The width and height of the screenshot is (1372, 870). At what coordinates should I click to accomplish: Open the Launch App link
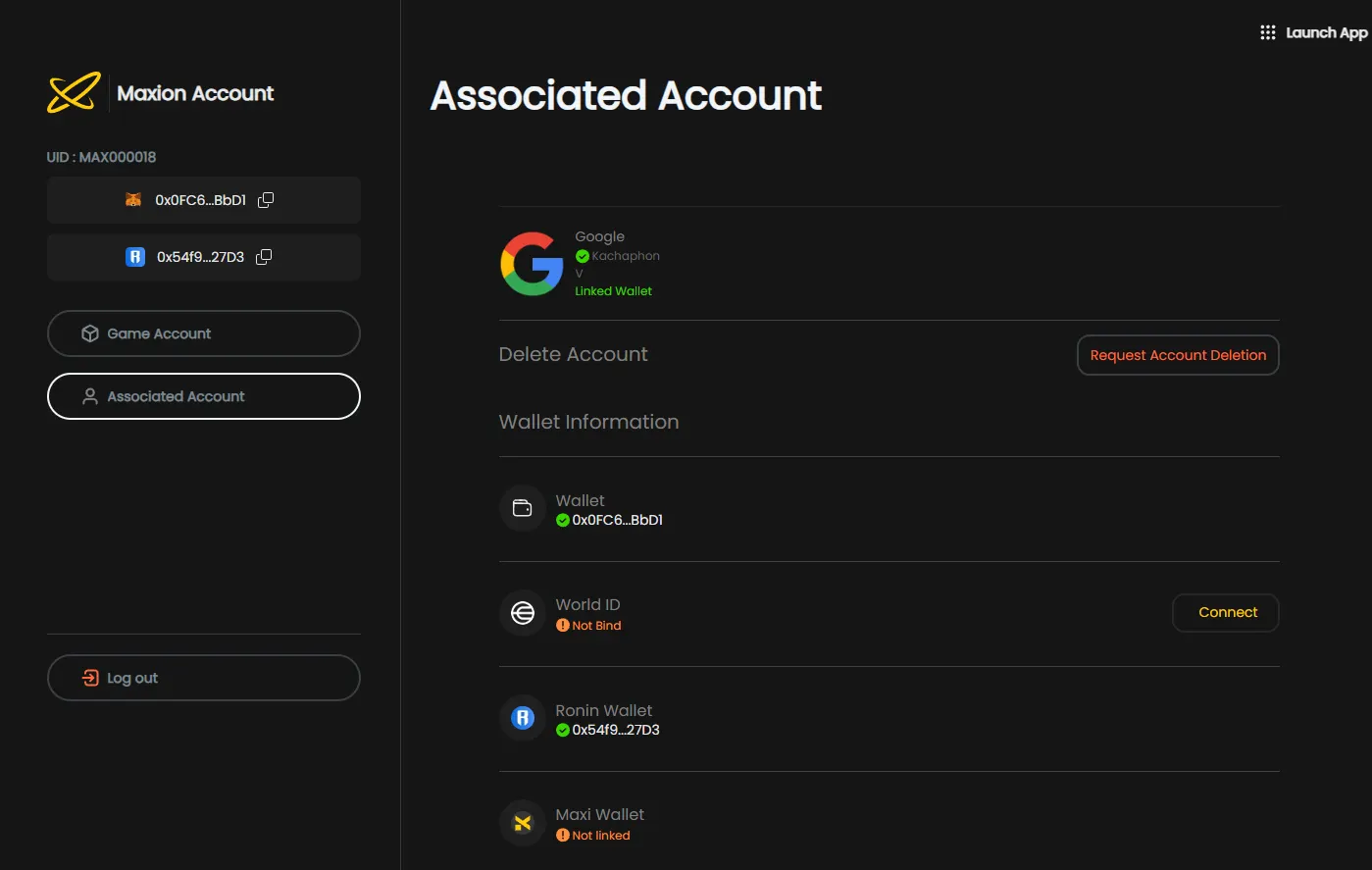pyautogui.click(x=1326, y=32)
